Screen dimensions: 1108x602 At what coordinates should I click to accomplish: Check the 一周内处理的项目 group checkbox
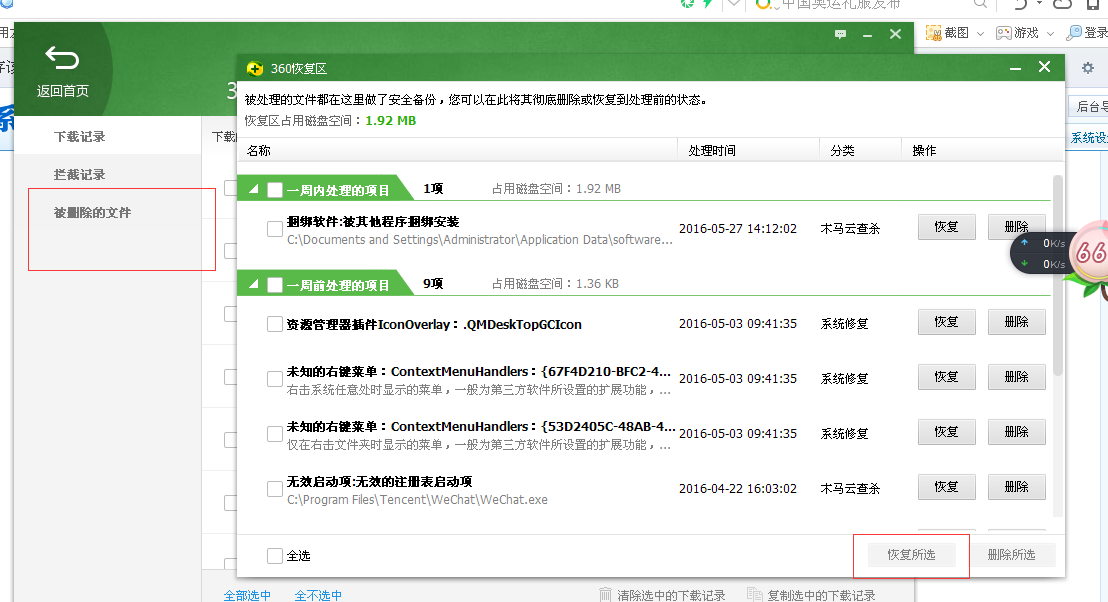point(275,189)
